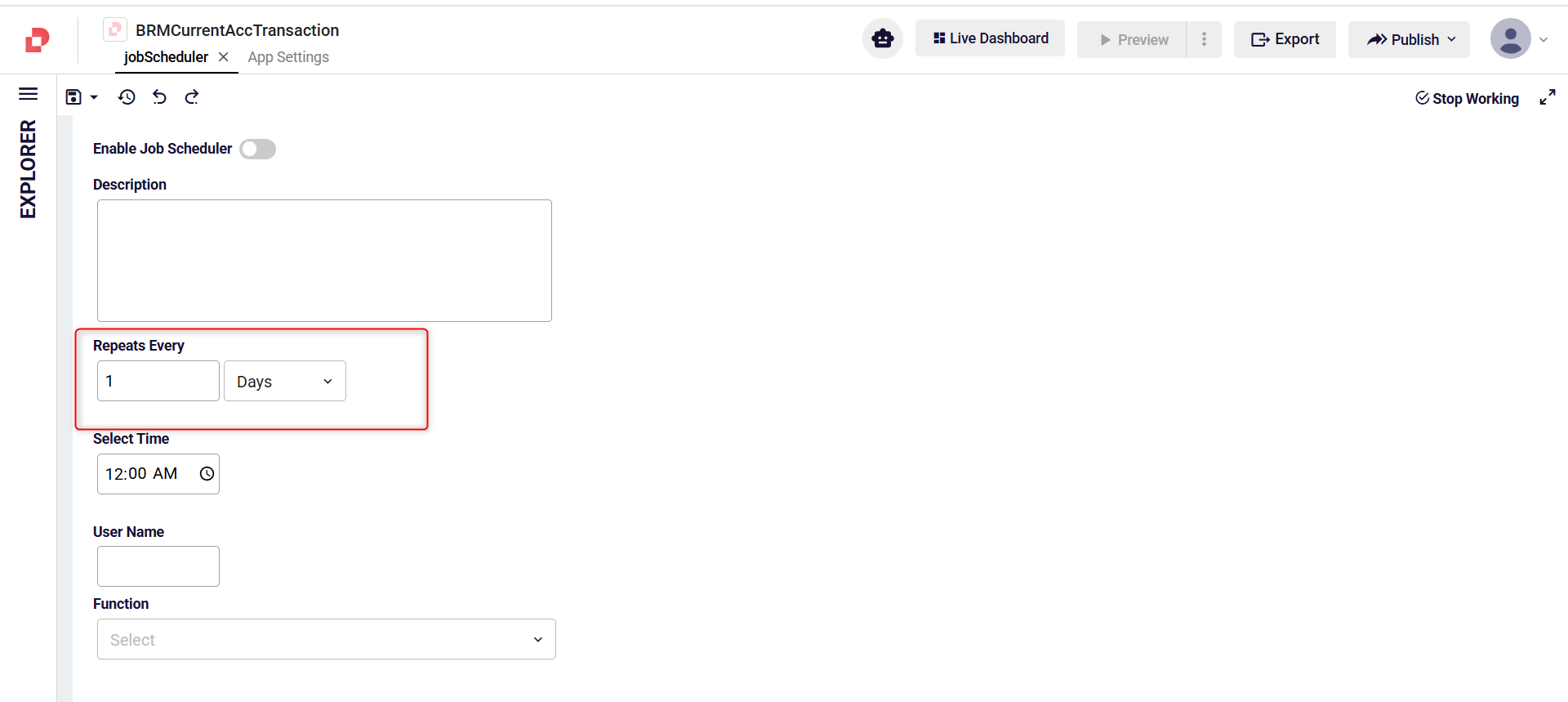Click the Export button
The height and width of the screenshot is (702, 1568).
point(1285,39)
